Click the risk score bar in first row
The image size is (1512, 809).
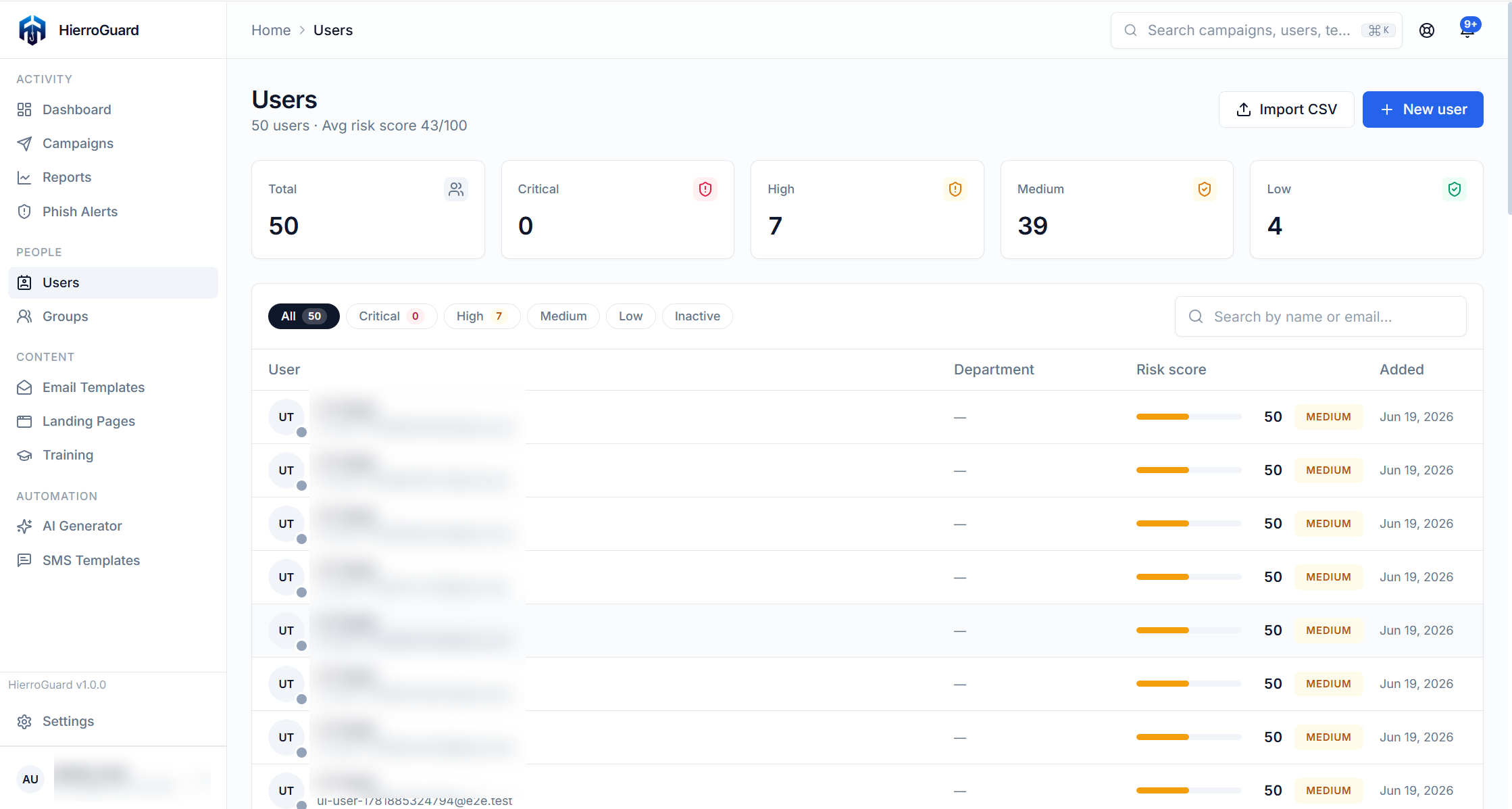click(1188, 417)
